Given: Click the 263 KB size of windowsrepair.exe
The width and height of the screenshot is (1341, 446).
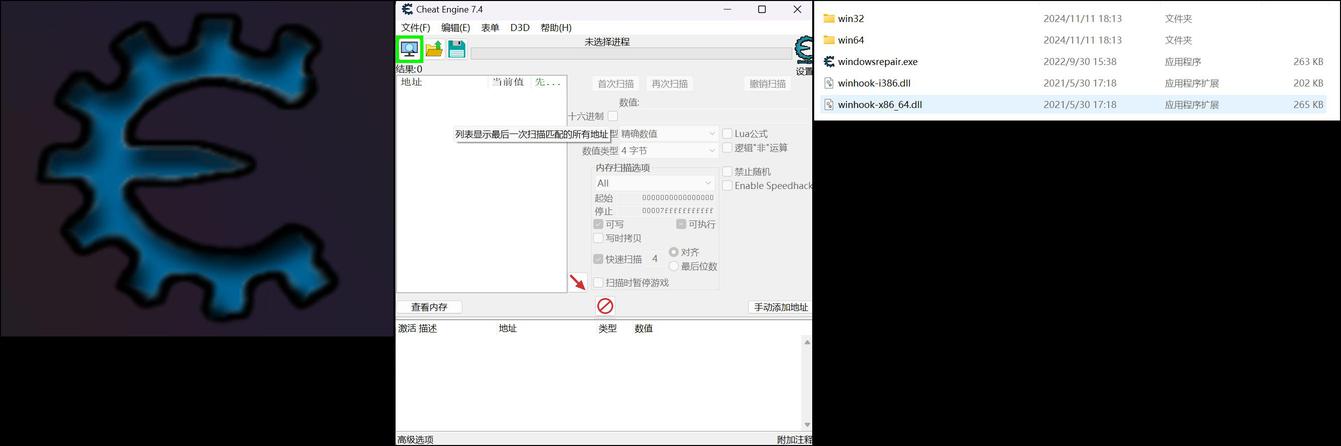Looking at the screenshot, I should pyautogui.click(x=1308, y=61).
